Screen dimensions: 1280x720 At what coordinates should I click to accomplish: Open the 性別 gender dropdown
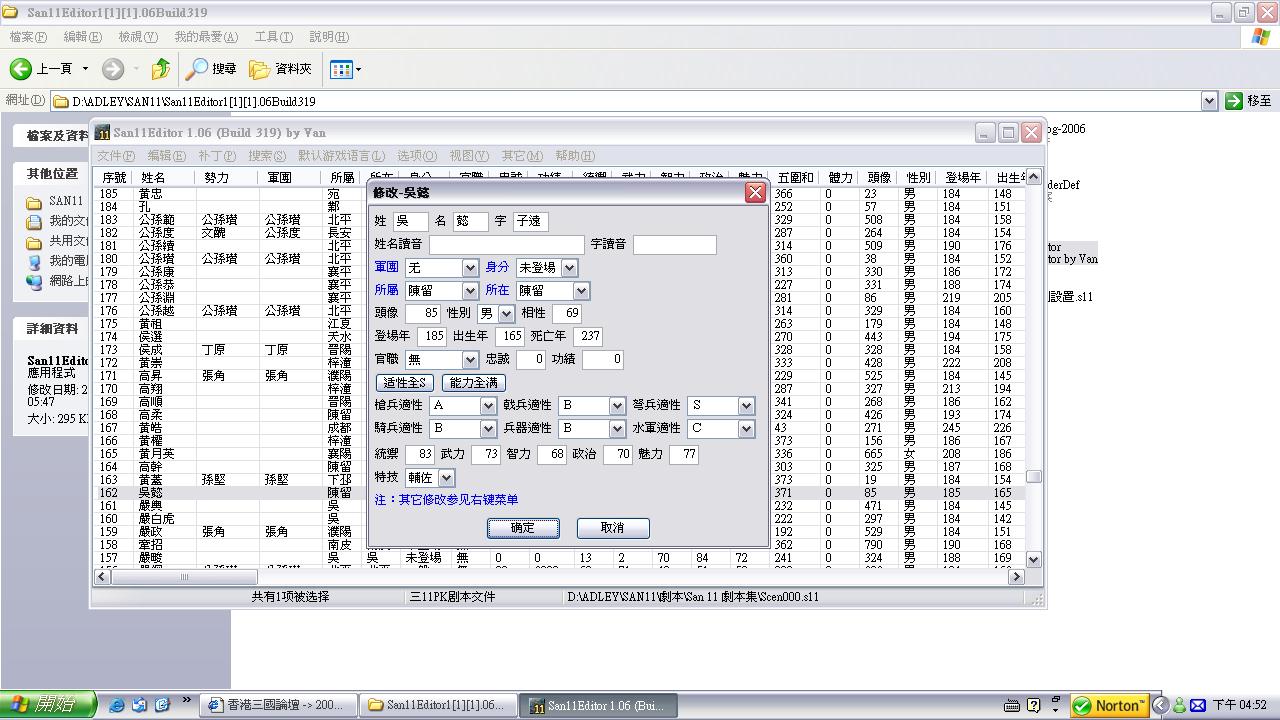(x=506, y=314)
